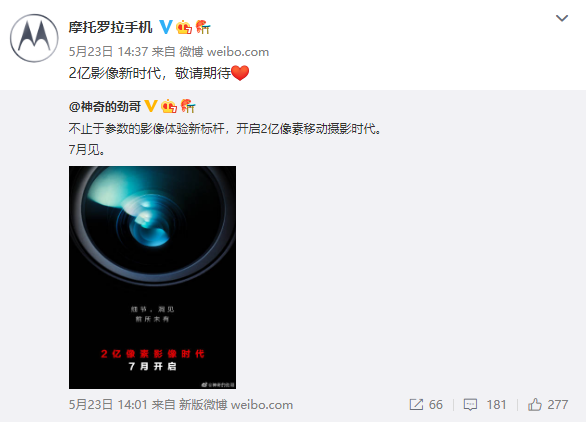This screenshot has height=422, width=586.
Task: Click the repost share icon
Action: [x=416, y=404]
